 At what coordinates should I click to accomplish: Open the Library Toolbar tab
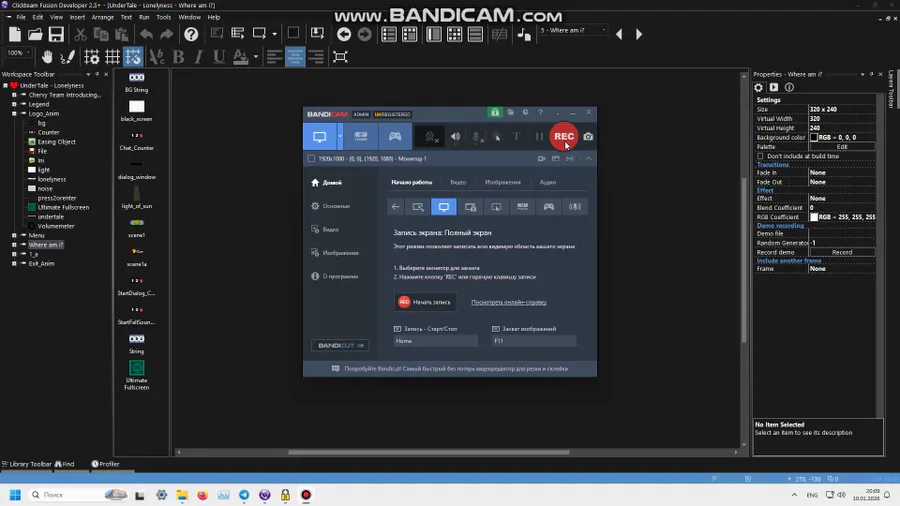pyautogui.click(x=26, y=464)
